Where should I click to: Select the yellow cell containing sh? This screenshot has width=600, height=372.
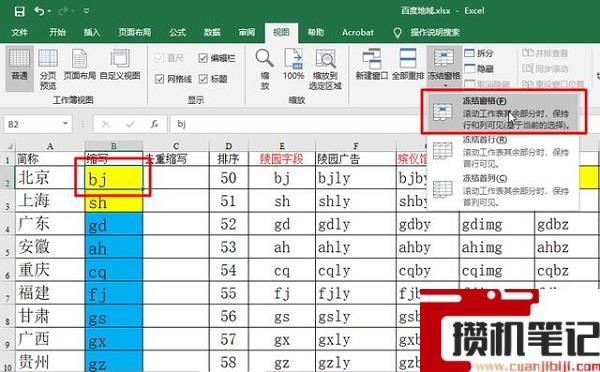pos(114,201)
